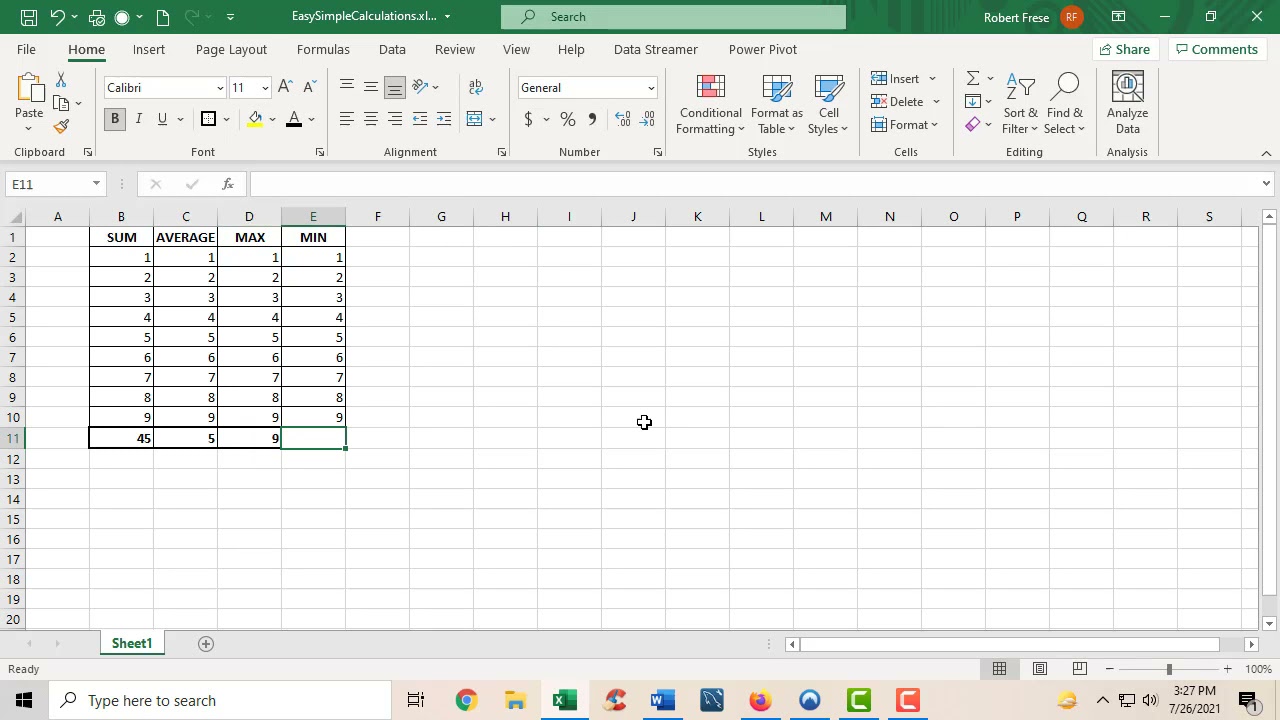
Task: Open the Comments pane button
Action: [x=1217, y=49]
